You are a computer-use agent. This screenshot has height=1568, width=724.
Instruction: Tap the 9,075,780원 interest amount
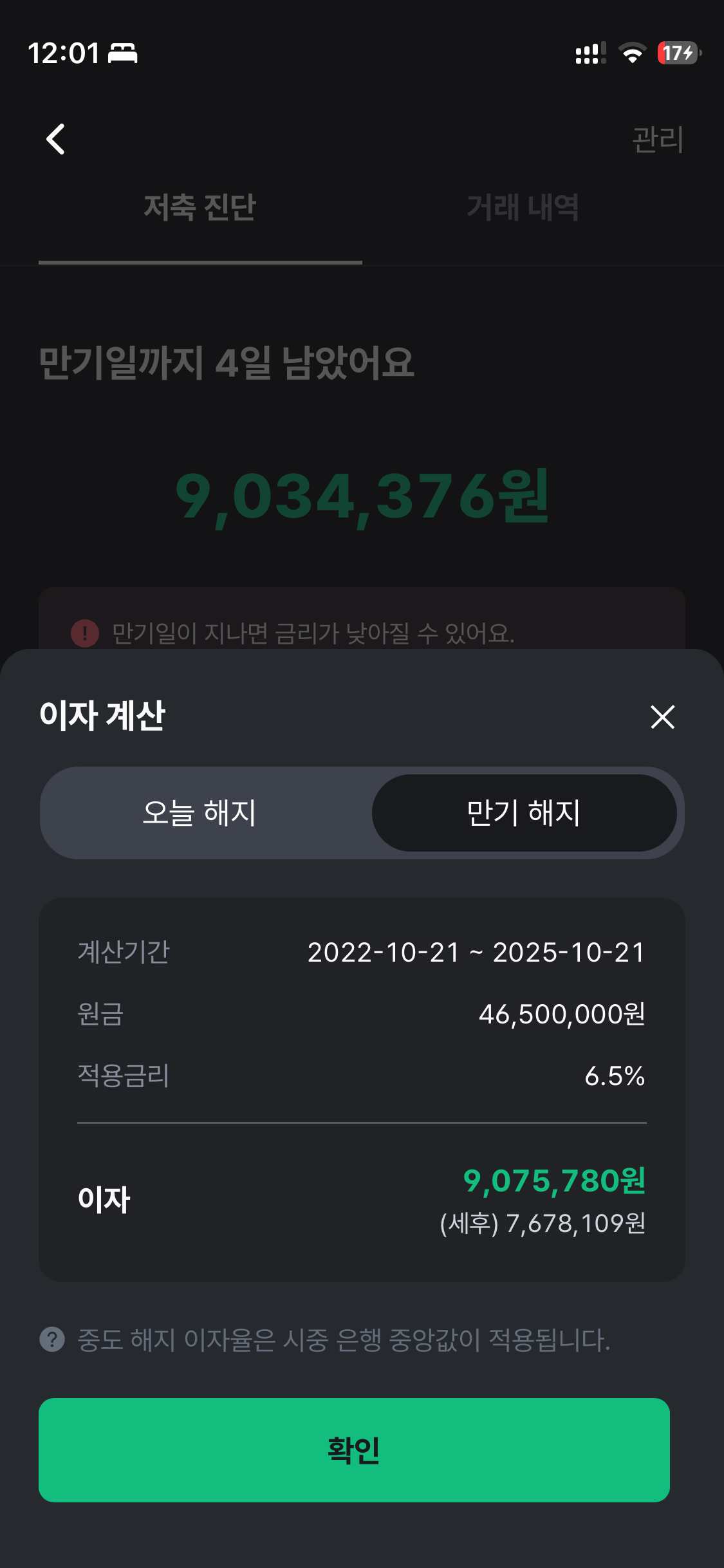tap(554, 1181)
